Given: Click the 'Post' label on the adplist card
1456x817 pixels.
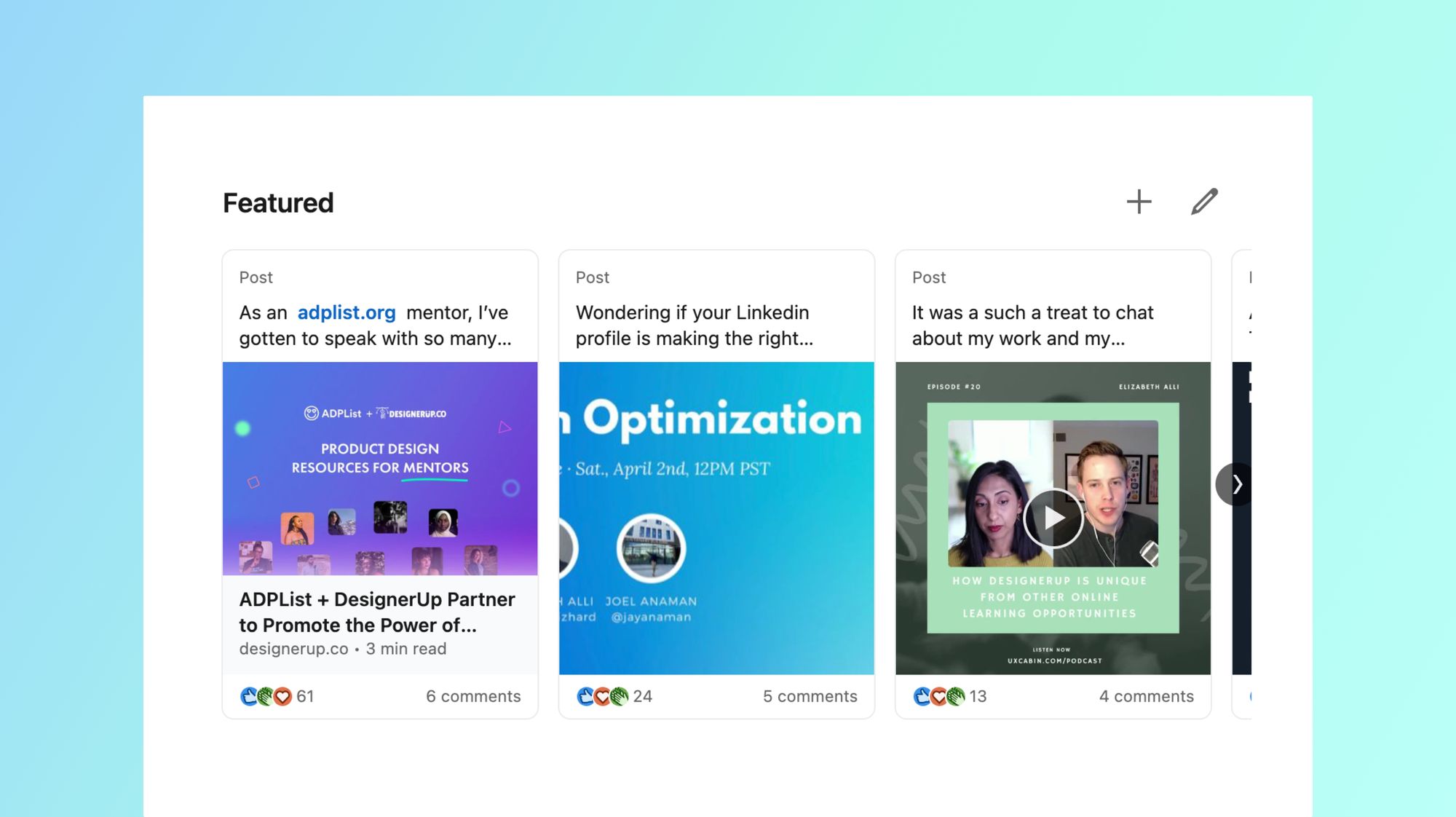Looking at the screenshot, I should 256,277.
